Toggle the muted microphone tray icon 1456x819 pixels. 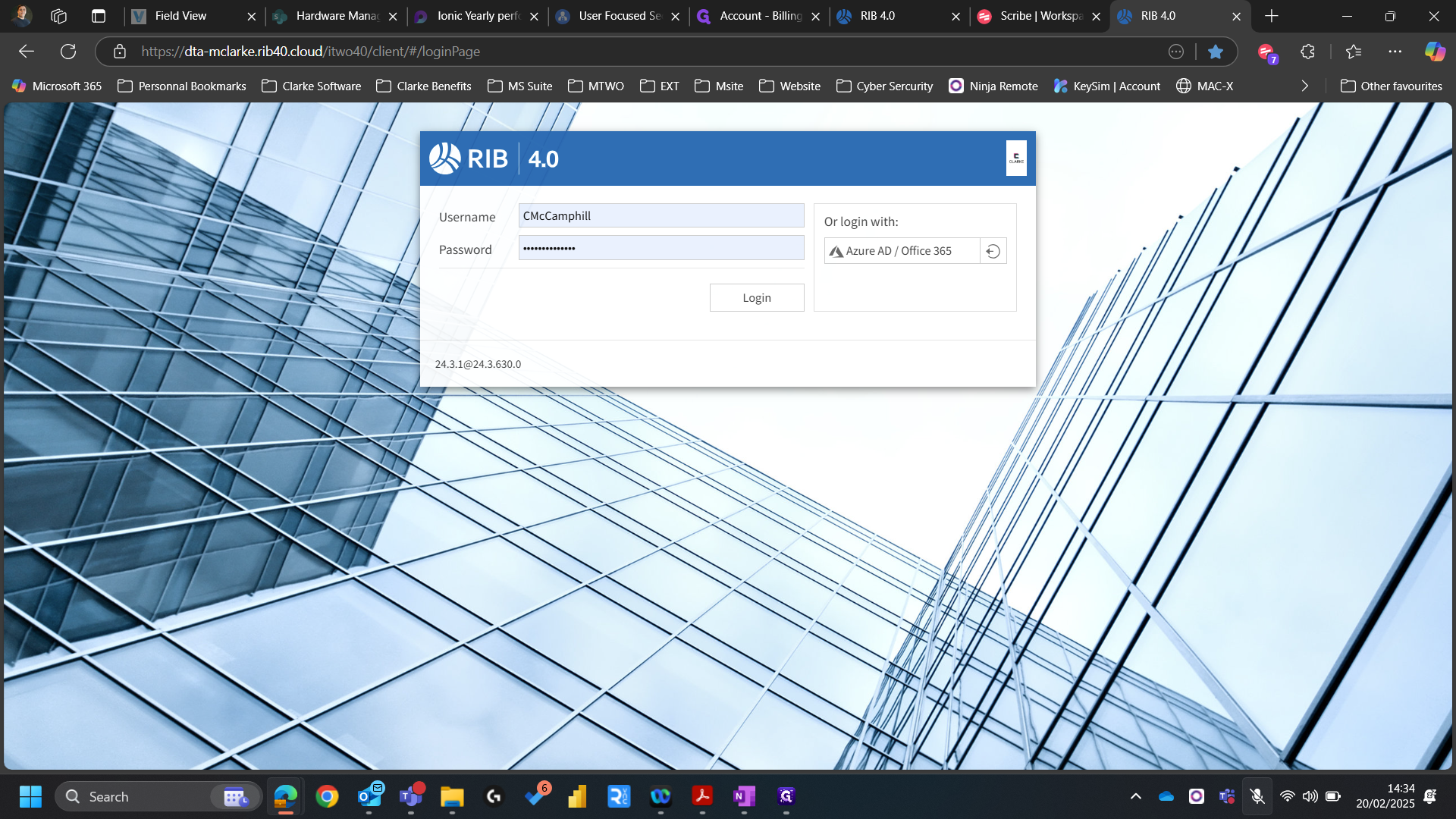[1257, 796]
